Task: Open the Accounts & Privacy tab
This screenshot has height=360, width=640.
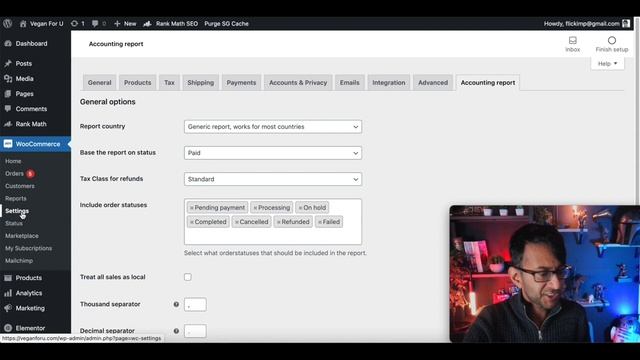Action: point(298,82)
